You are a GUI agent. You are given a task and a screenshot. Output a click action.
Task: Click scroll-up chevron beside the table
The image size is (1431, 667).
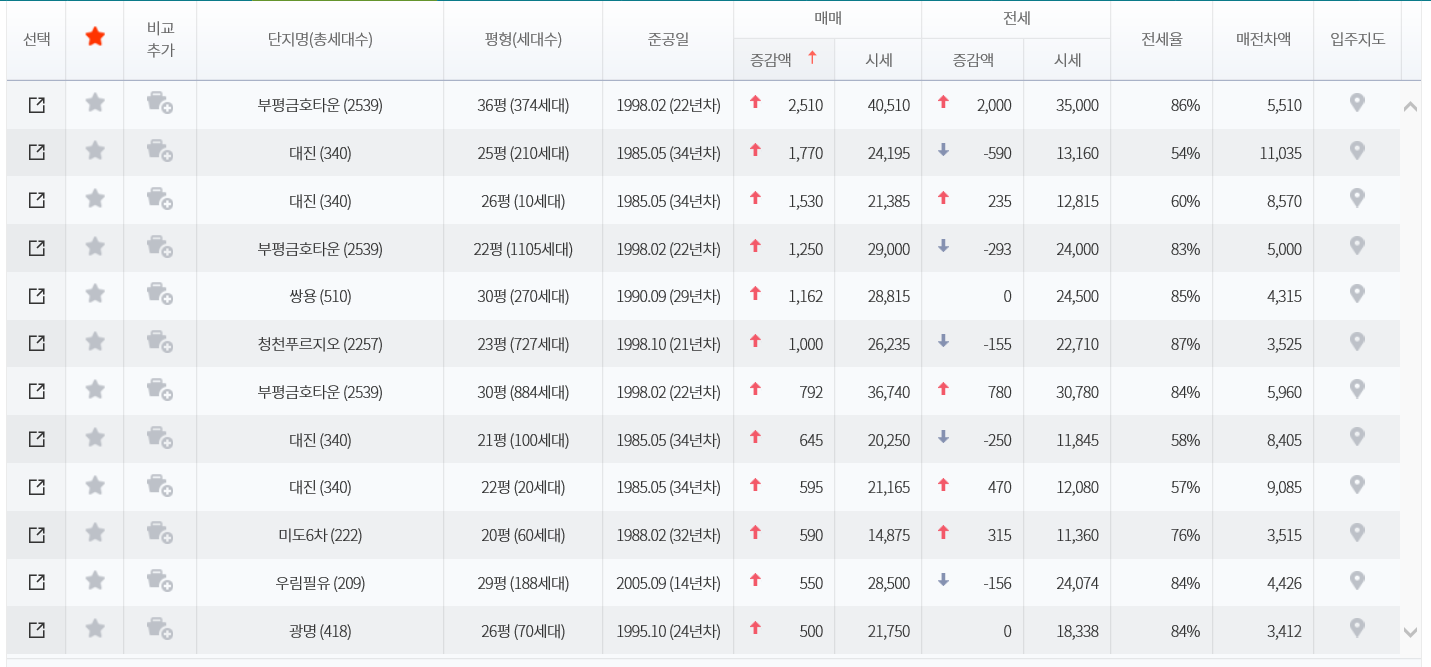coord(1411,106)
